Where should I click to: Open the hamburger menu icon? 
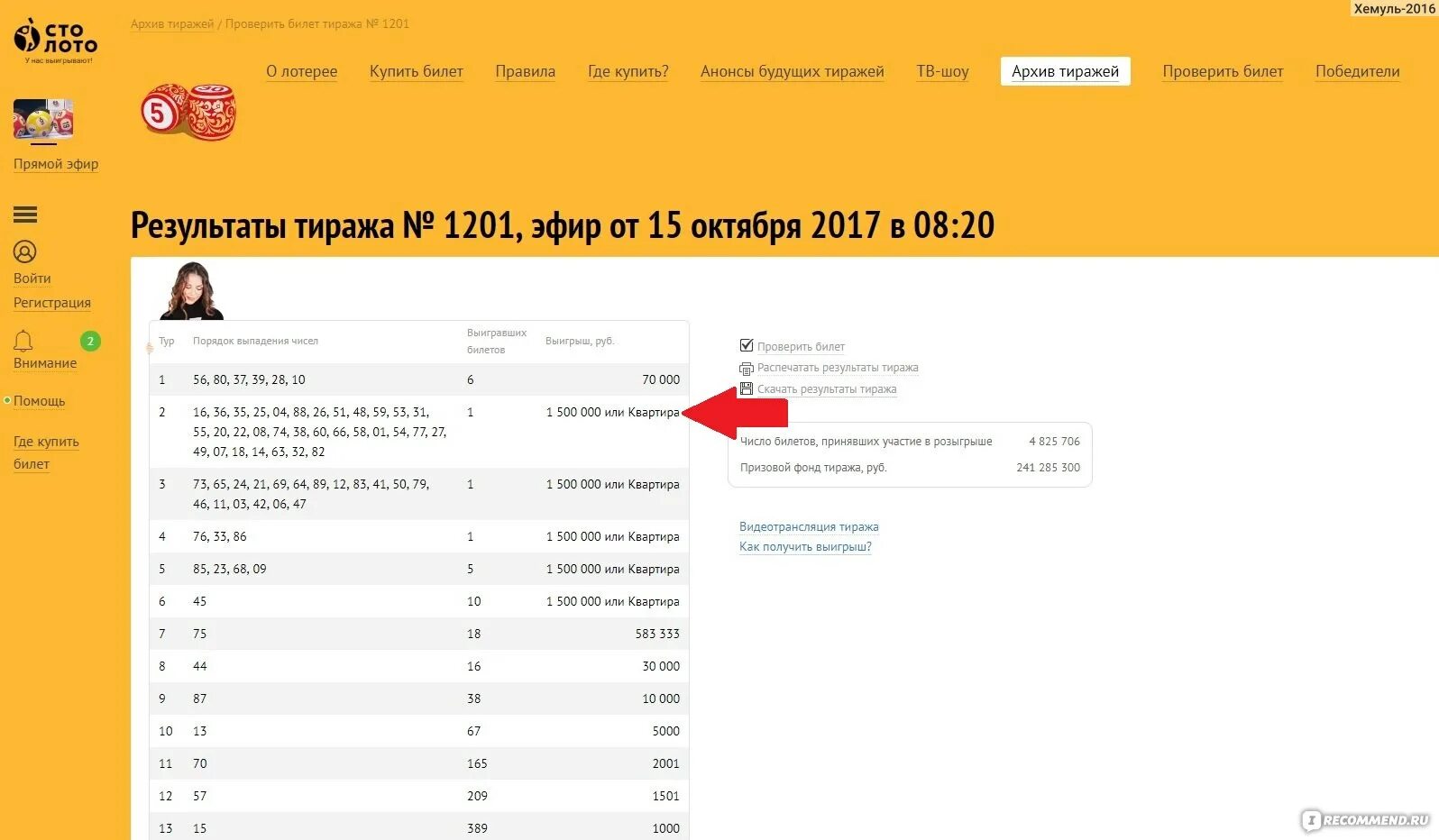[x=25, y=215]
